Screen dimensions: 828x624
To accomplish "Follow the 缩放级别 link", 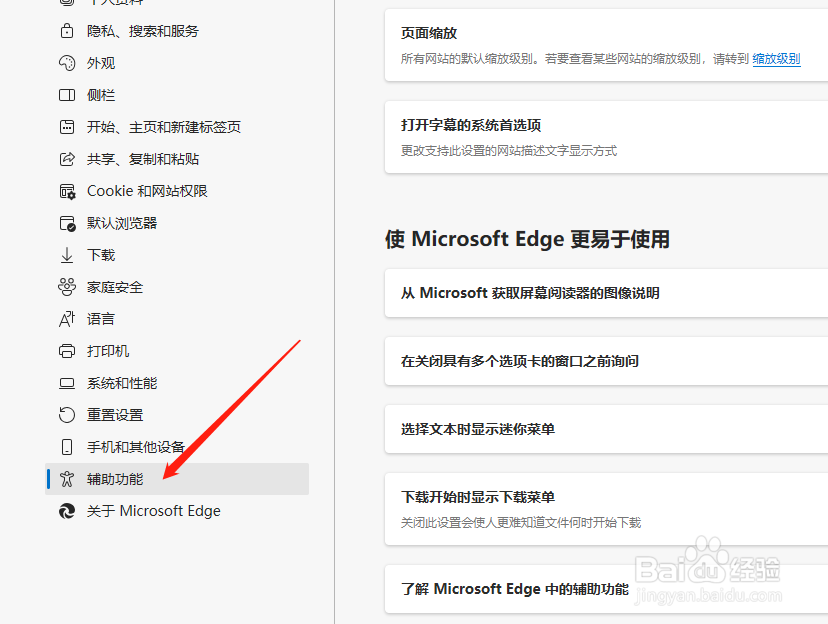I will click(776, 59).
